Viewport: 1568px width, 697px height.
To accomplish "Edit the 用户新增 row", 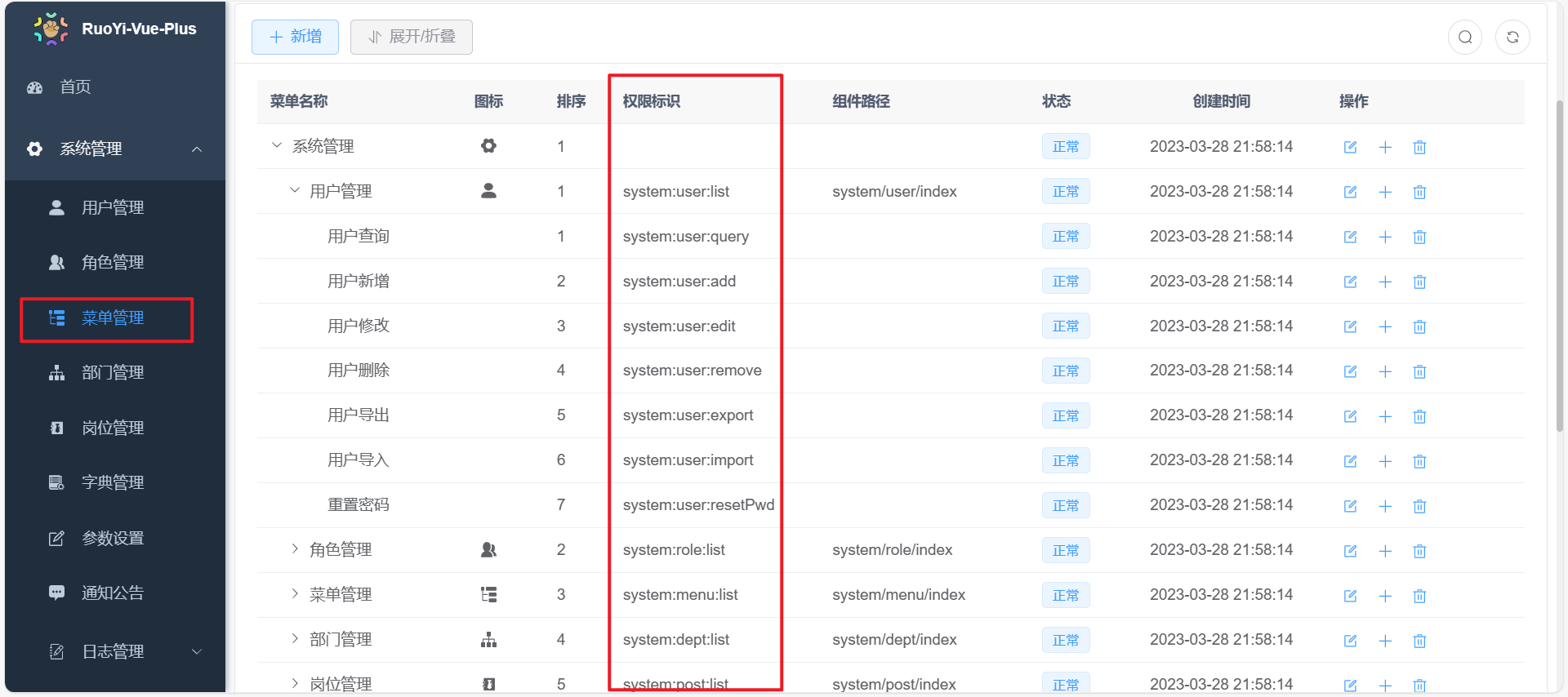I will [1350, 282].
